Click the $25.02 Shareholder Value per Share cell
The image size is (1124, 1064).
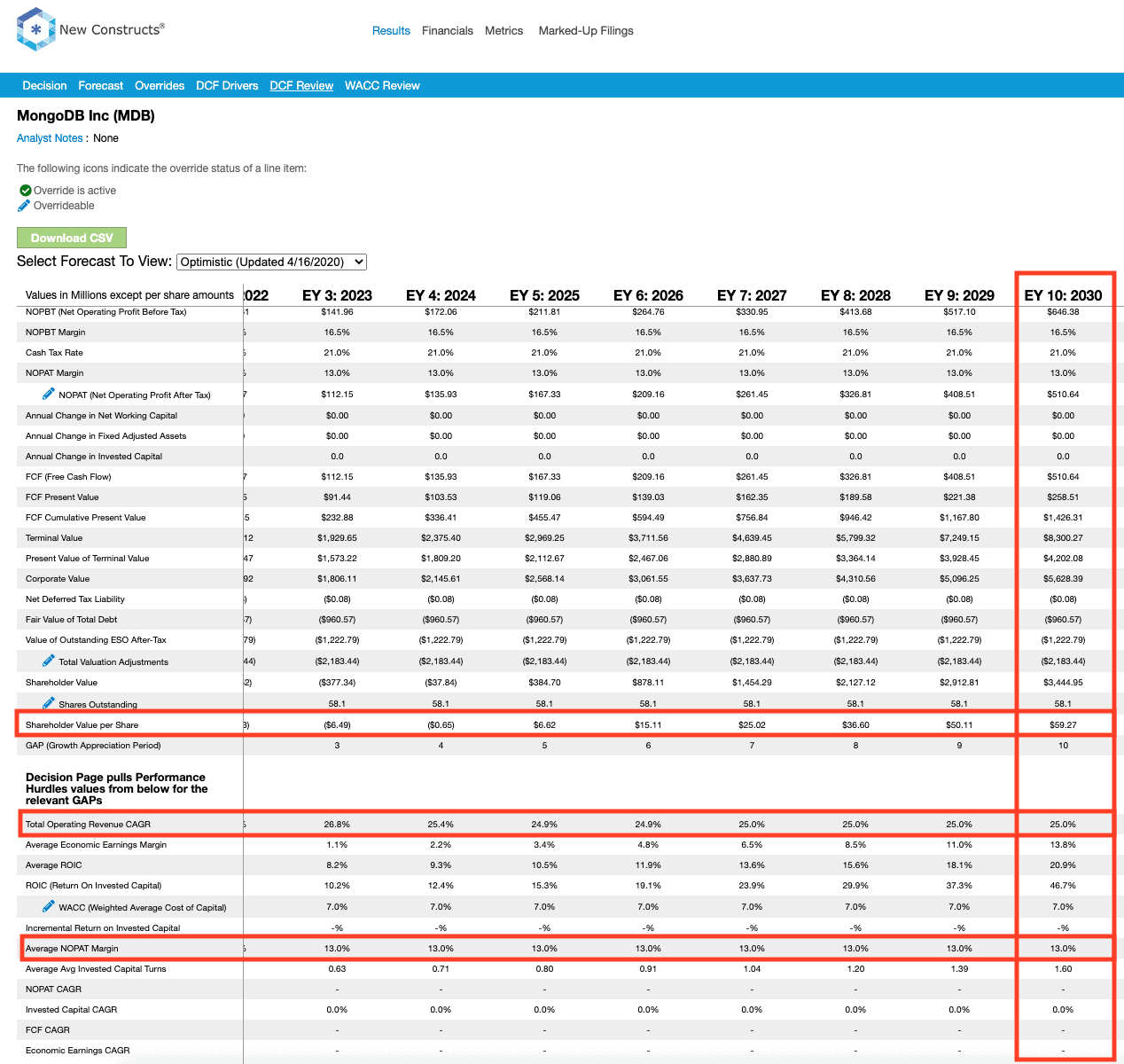point(752,725)
